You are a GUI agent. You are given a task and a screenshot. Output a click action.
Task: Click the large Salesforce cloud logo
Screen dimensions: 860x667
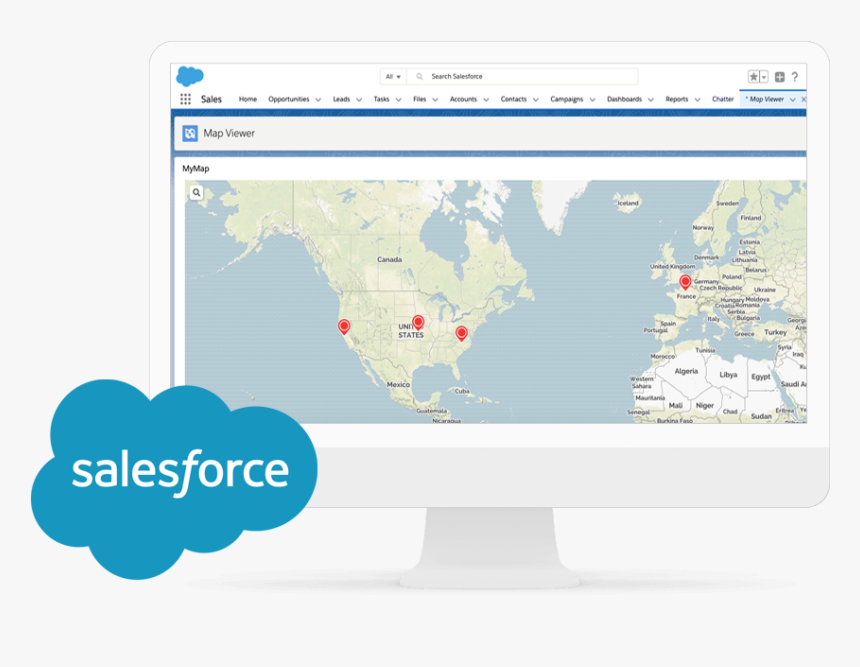click(174, 478)
